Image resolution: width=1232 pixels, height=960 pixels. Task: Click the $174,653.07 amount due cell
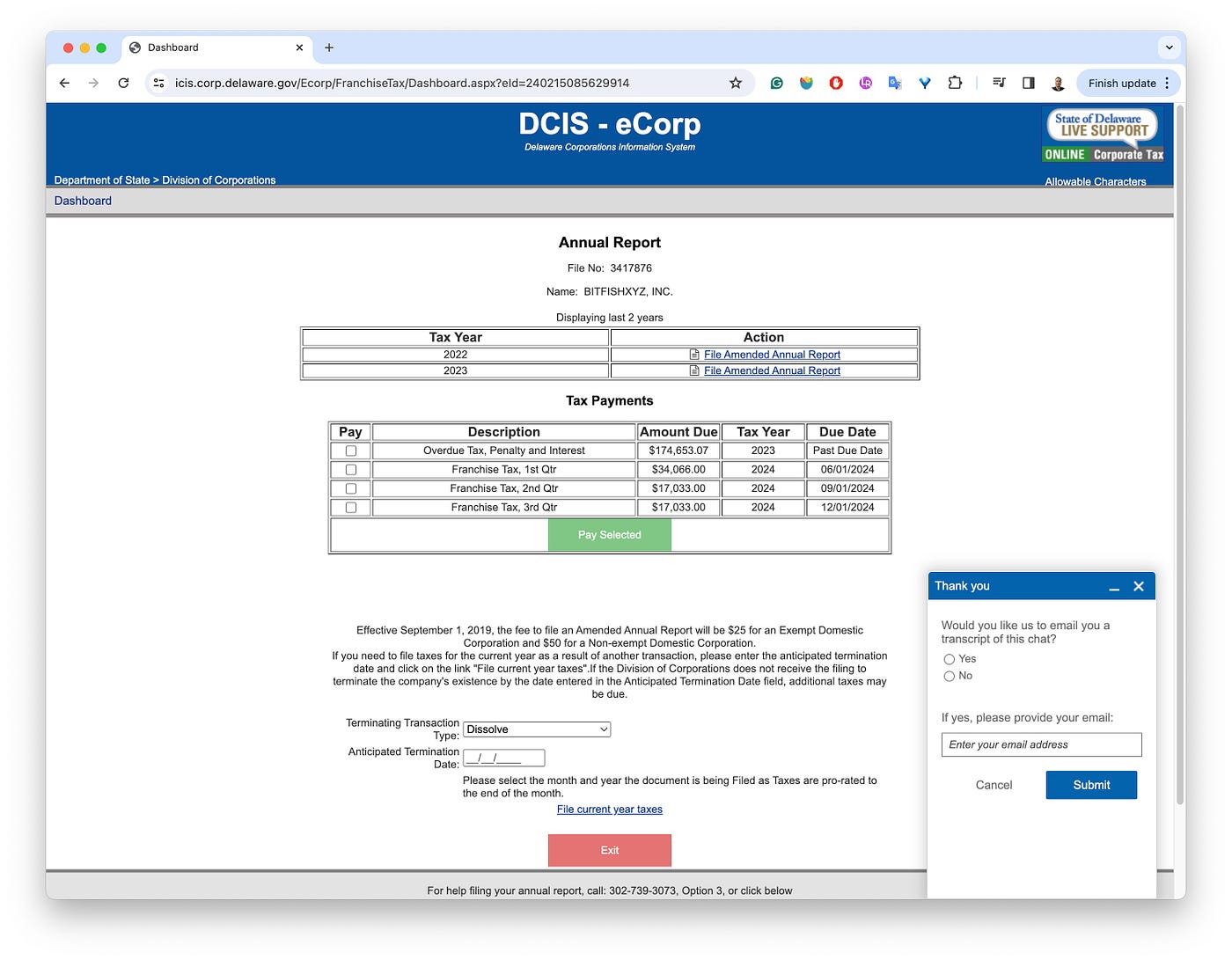coord(678,451)
